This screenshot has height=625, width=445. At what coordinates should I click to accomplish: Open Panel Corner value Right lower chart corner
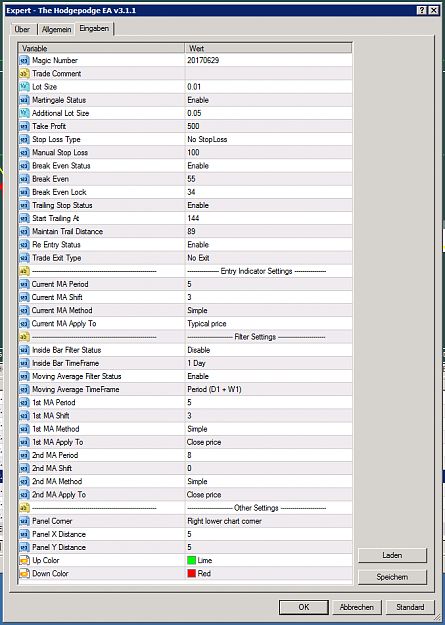coord(224,521)
